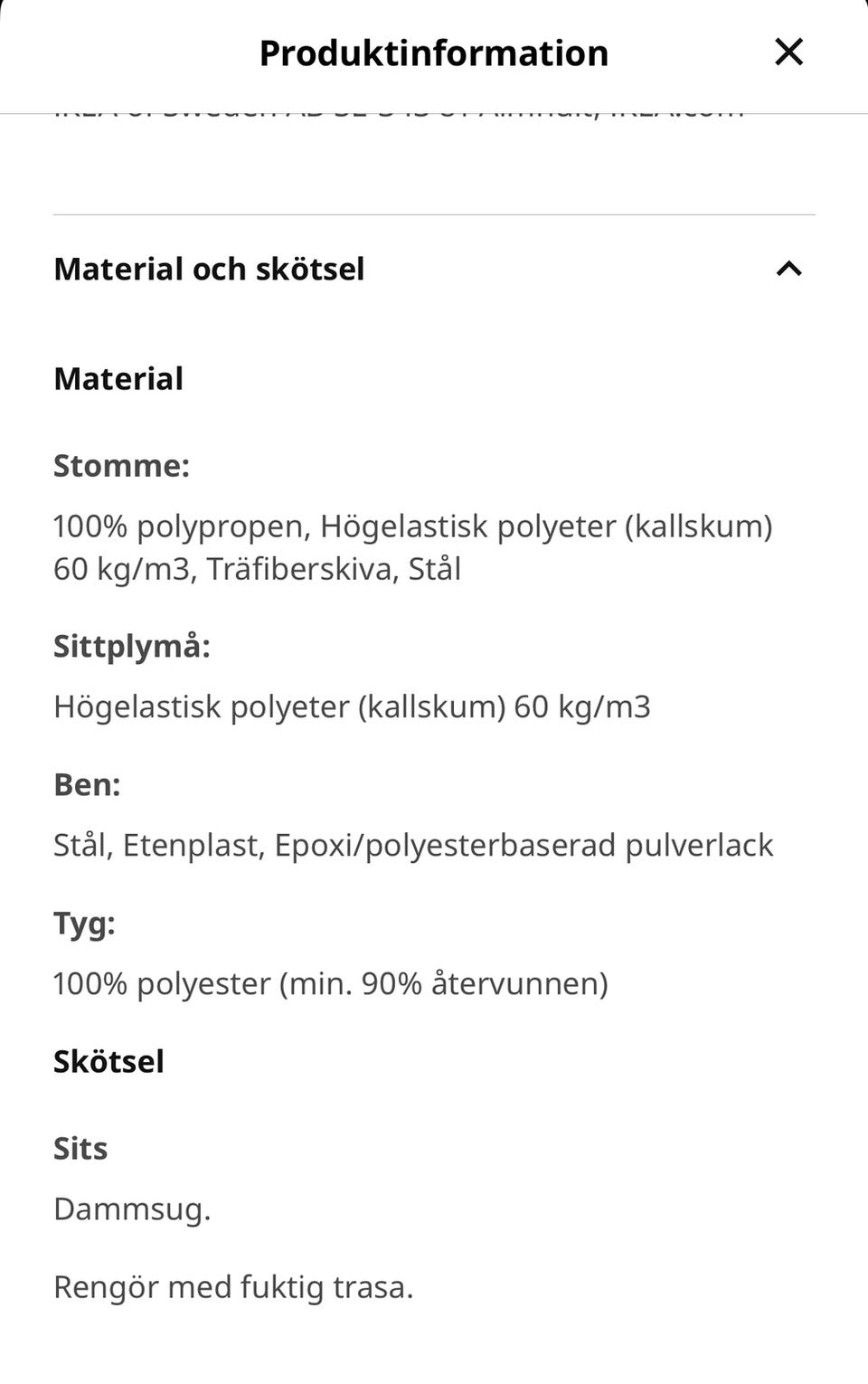The width and height of the screenshot is (868, 1384).
Task: Click the Ben: label
Action: point(87,784)
